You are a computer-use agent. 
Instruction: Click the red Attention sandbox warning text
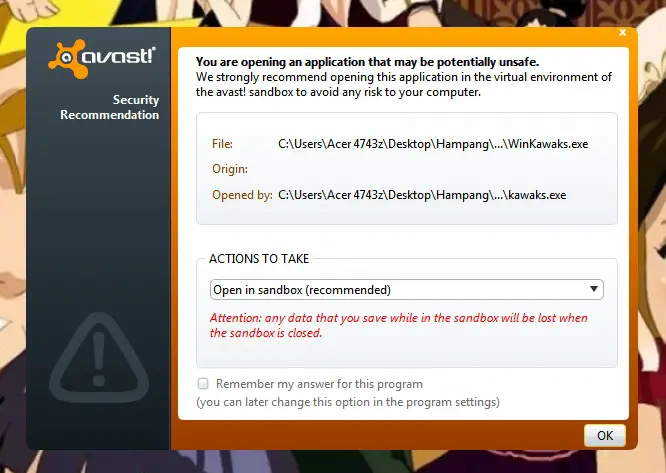(398, 325)
